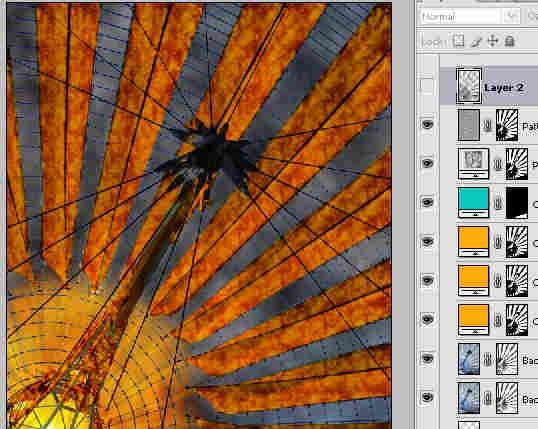This screenshot has height=429, width=538.
Task: Select the lower Background copy layer's mask
Action: pos(507,398)
